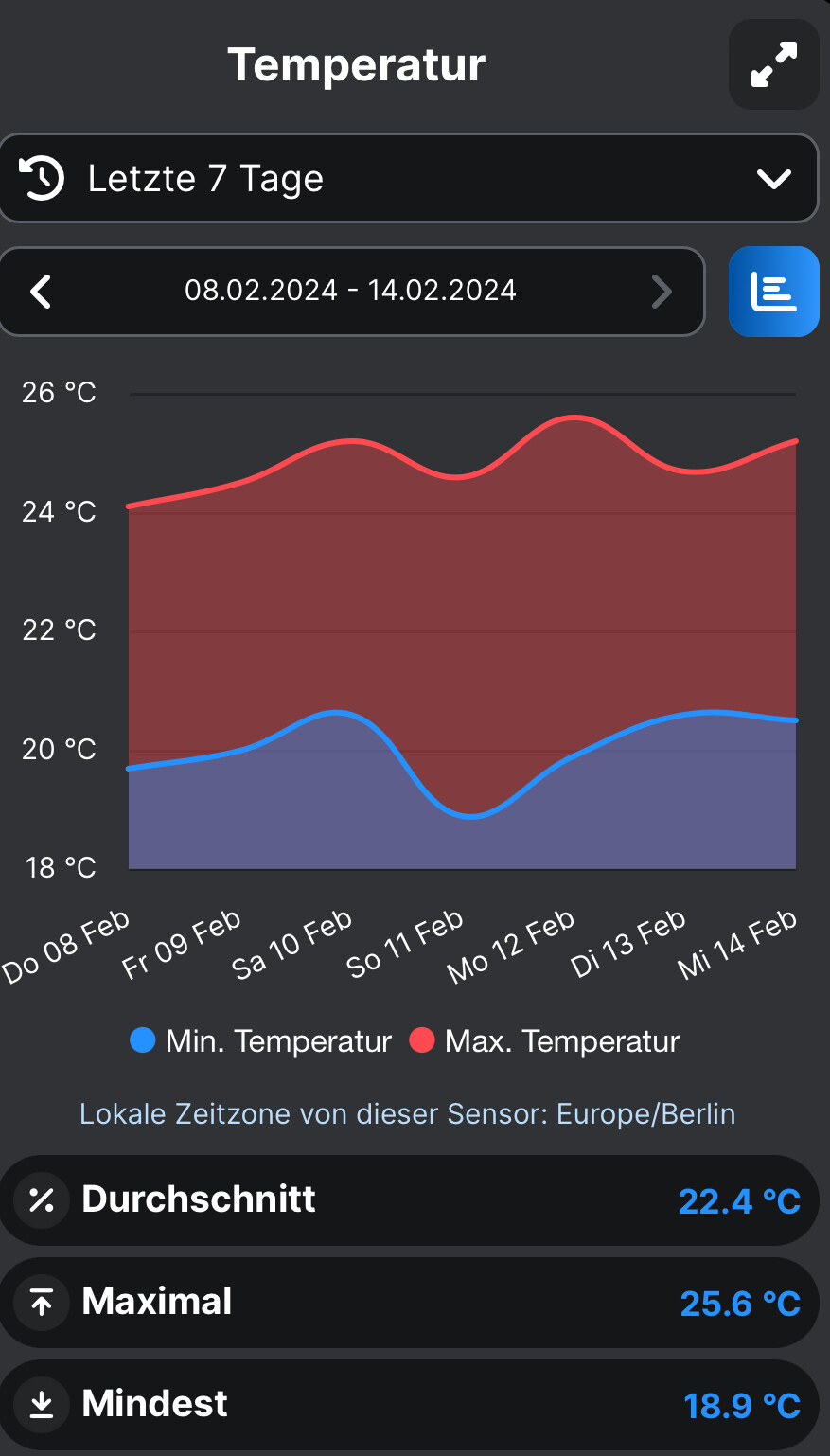Toggle Max. Temperatur series in legend

pyautogui.click(x=562, y=1041)
